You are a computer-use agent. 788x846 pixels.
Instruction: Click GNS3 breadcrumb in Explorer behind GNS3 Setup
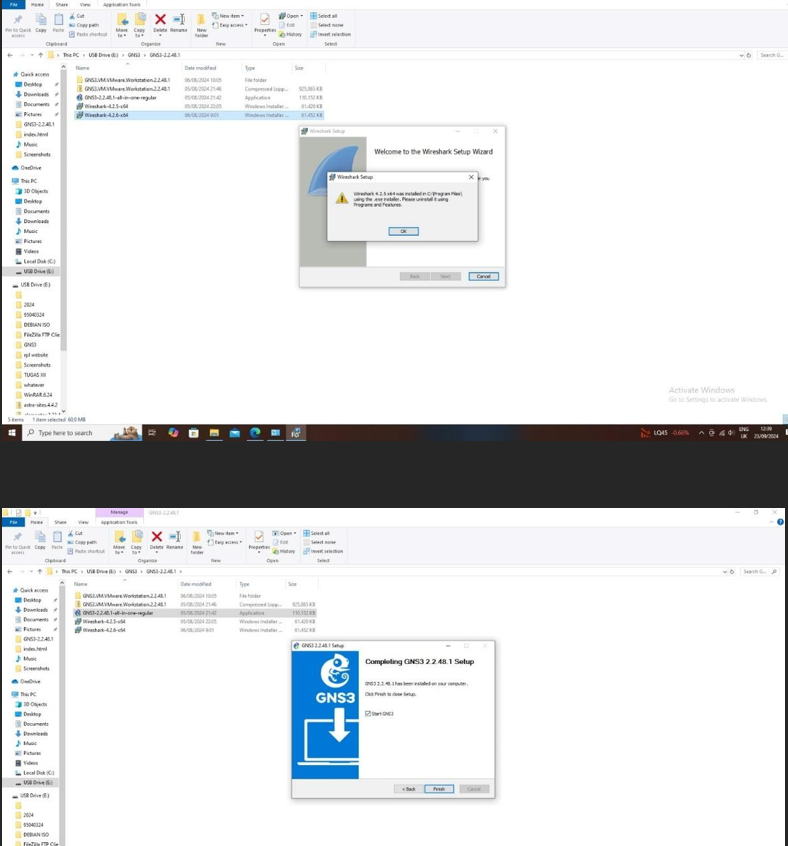point(131,571)
